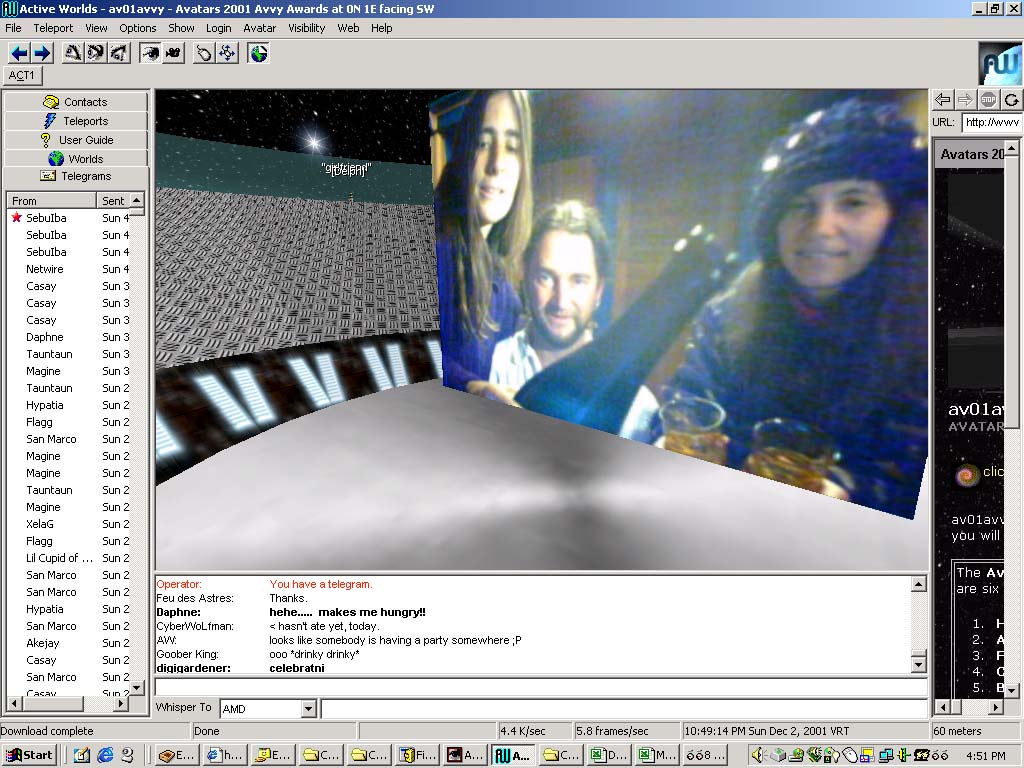Screen dimensions: 1024x768
Task: Click the web browser reload icon
Action: click(x=1011, y=99)
